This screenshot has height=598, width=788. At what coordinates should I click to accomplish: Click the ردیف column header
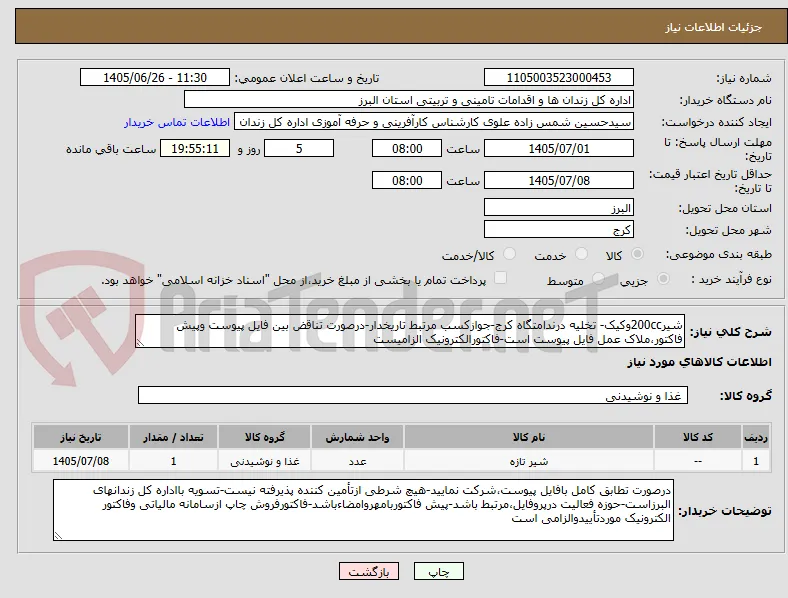point(755,437)
